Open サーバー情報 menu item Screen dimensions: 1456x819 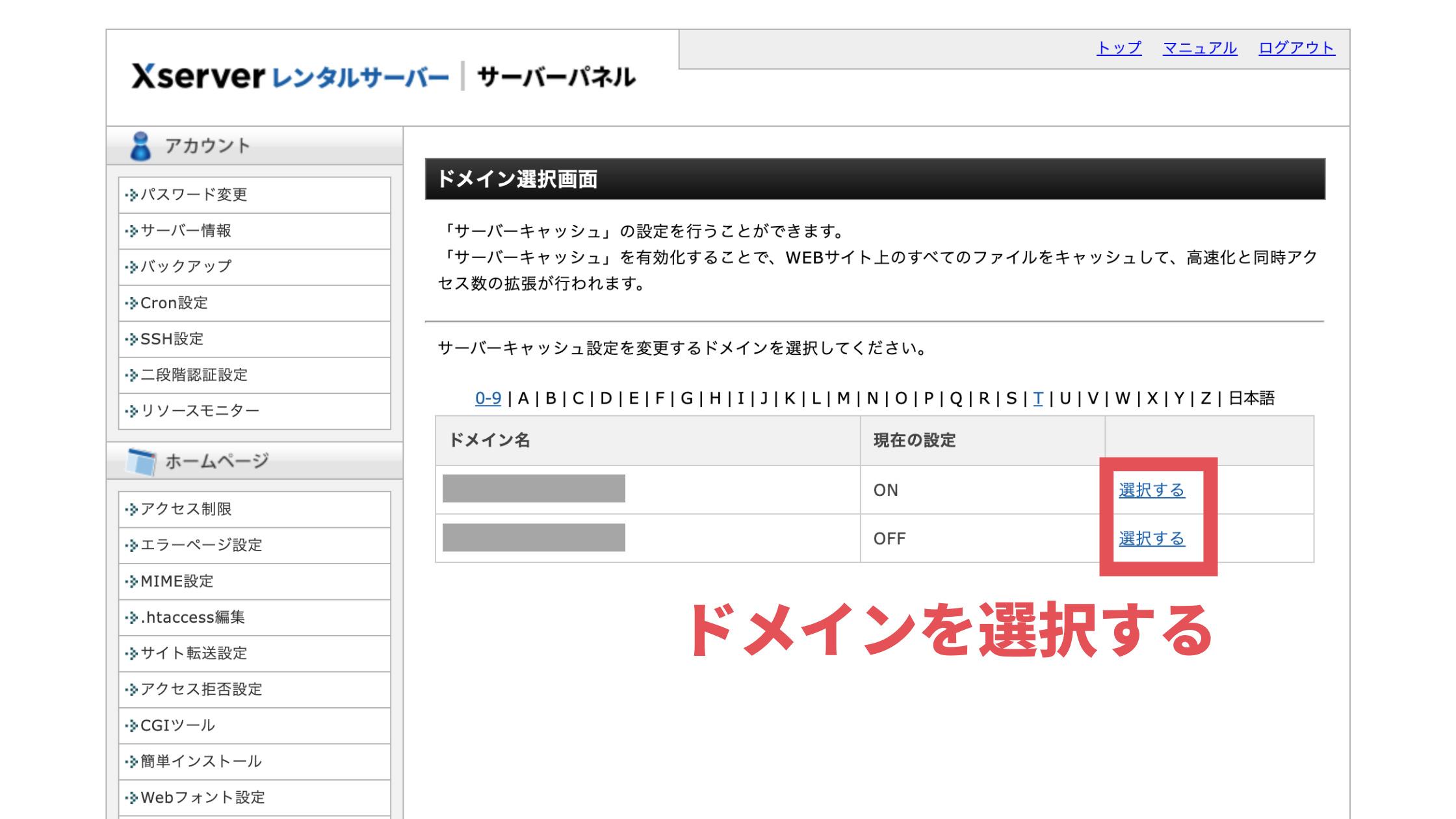[255, 231]
